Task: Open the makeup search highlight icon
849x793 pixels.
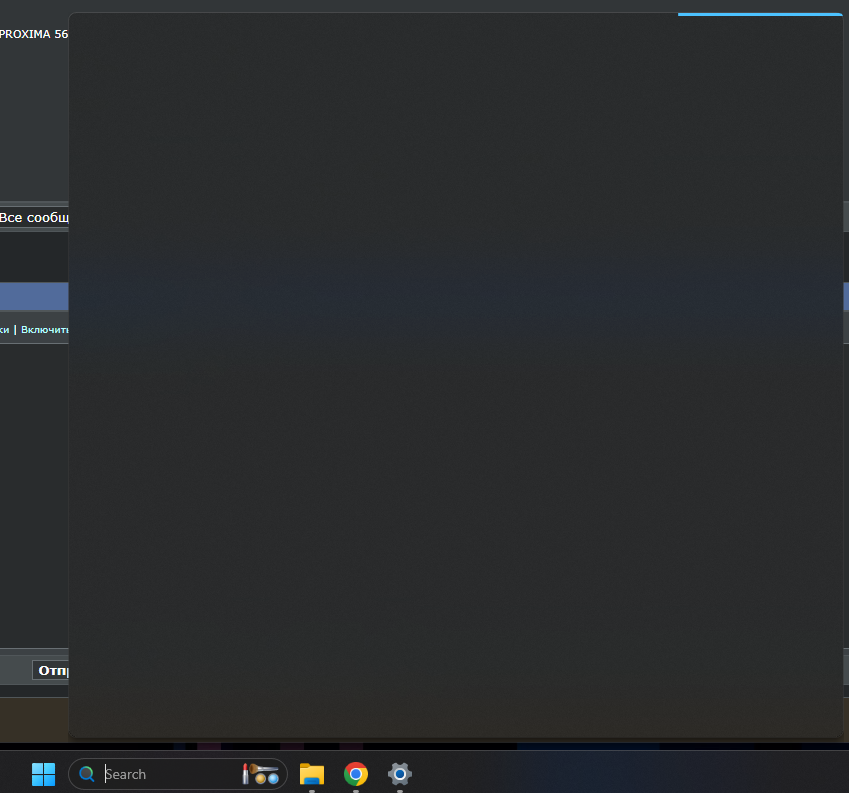Action: coord(260,774)
